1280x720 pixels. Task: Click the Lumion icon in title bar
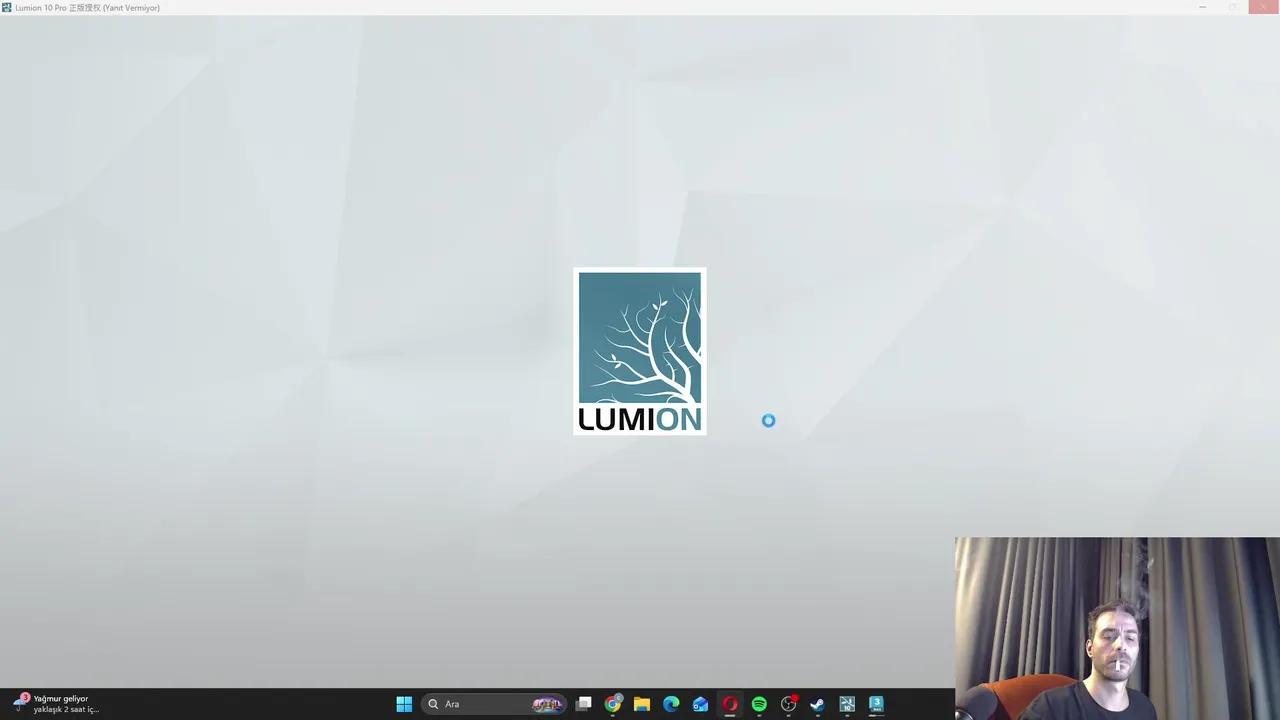point(7,7)
